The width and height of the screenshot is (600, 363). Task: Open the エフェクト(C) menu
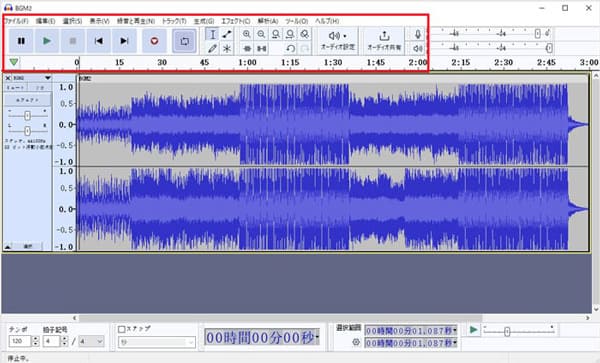[236, 21]
